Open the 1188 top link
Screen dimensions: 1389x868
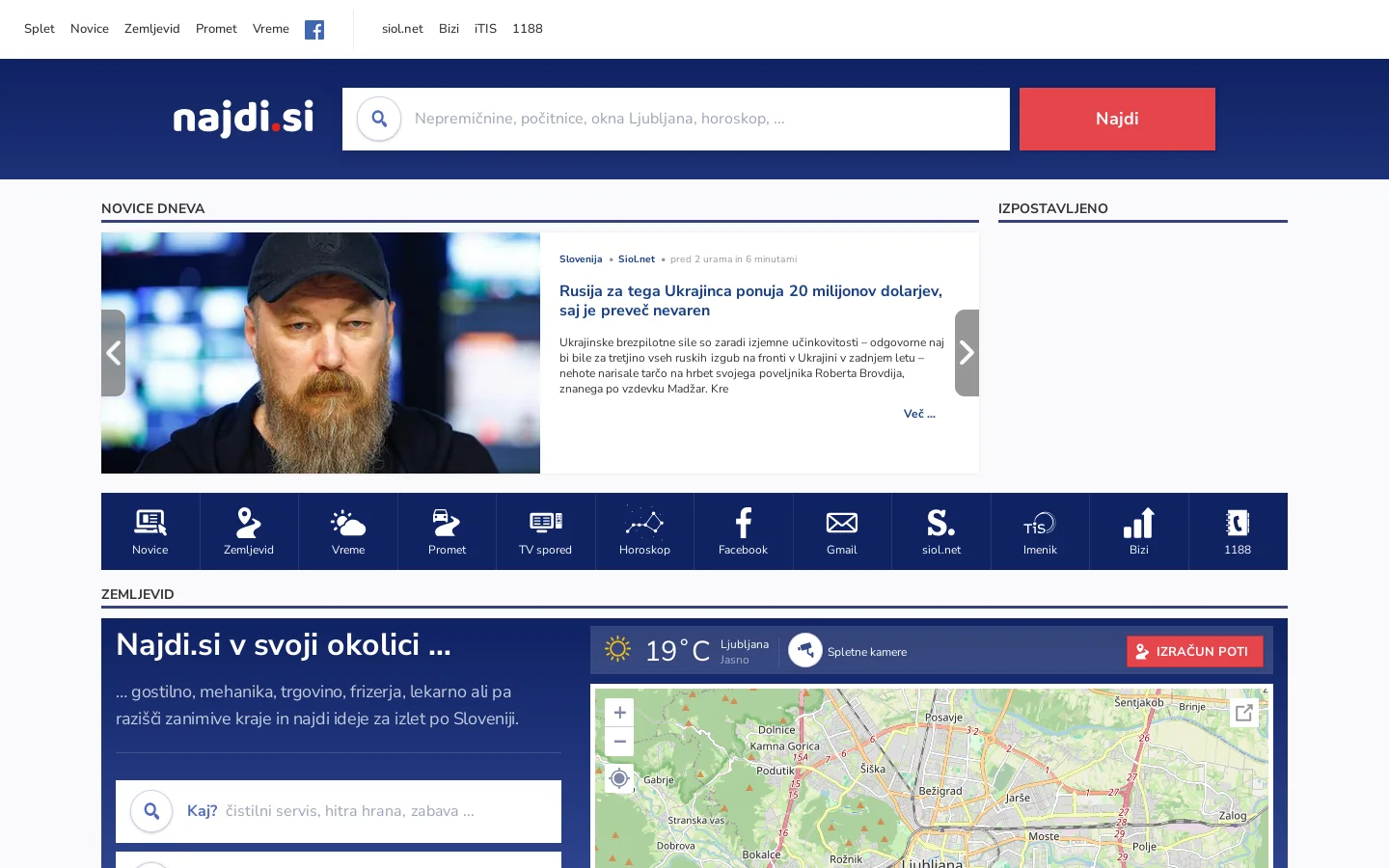click(528, 29)
